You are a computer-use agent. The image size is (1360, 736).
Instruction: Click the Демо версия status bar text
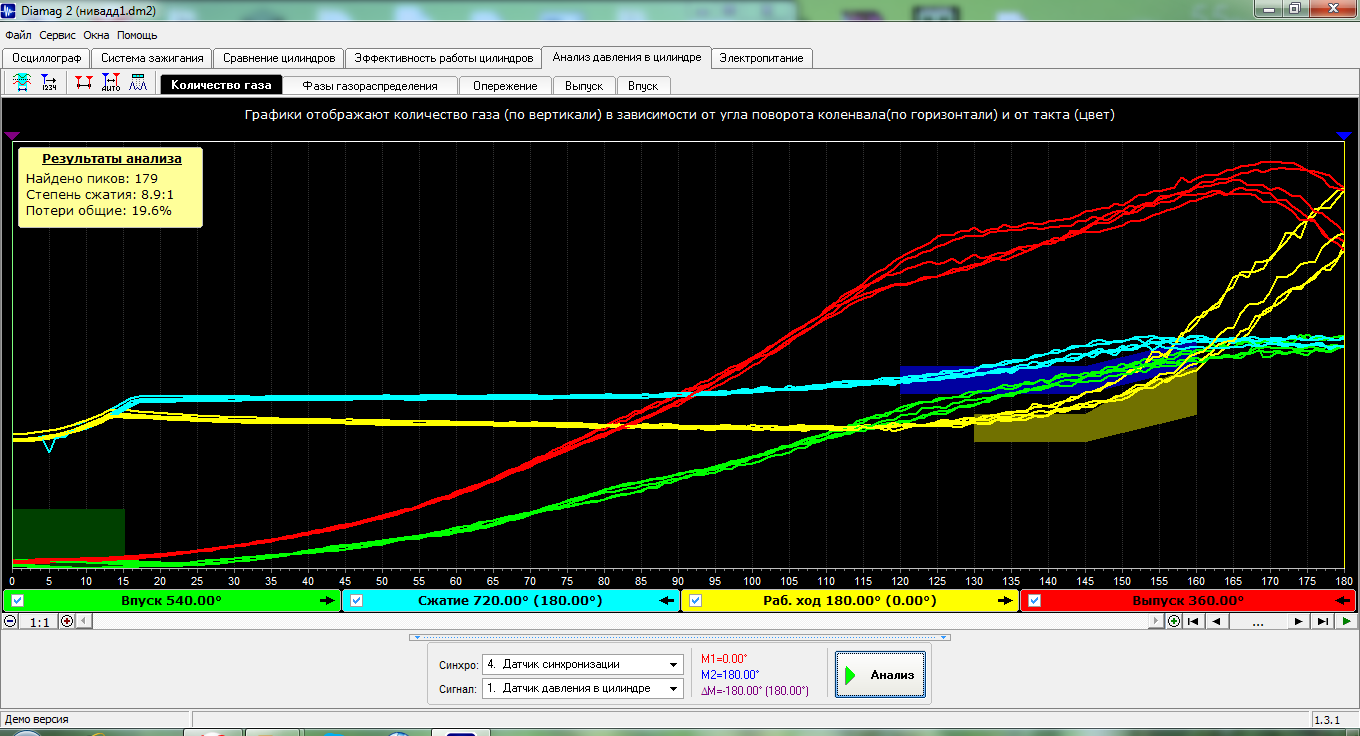click(37, 718)
